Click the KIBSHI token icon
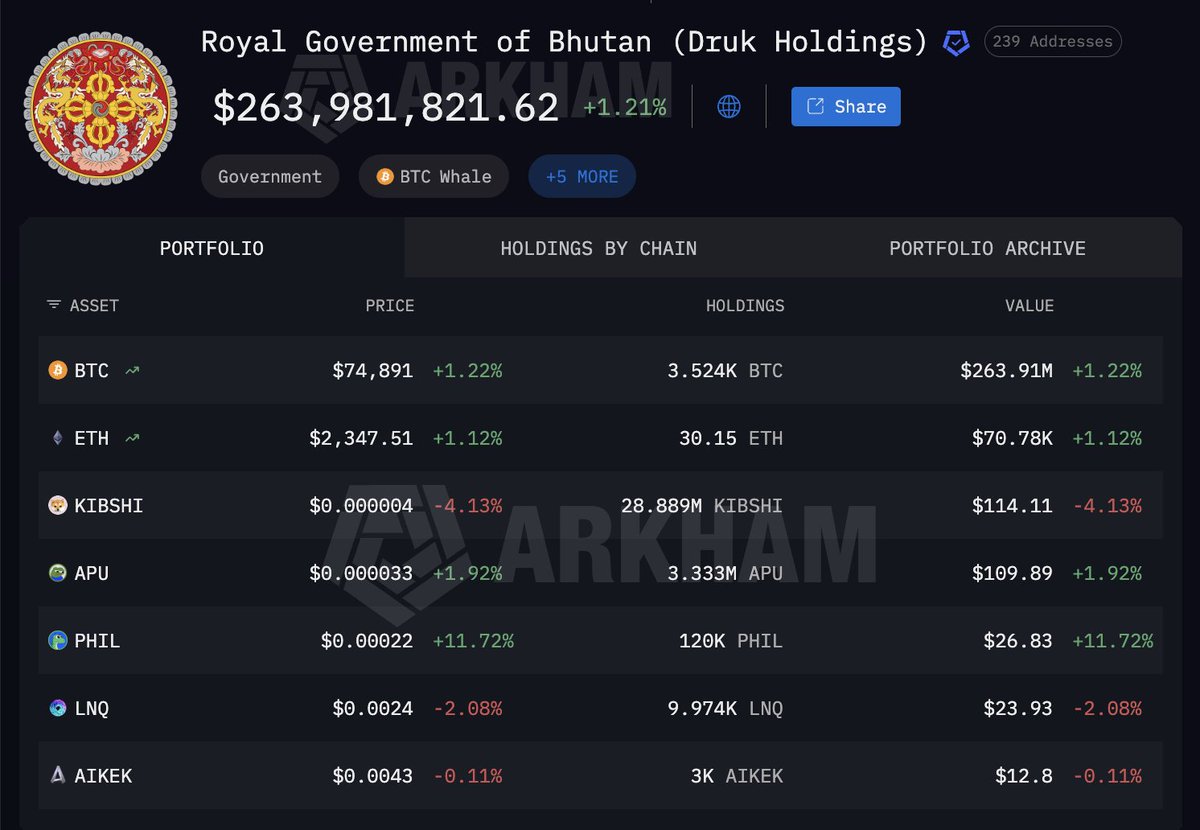Screen dimensions: 1200x830 click(x=58, y=506)
